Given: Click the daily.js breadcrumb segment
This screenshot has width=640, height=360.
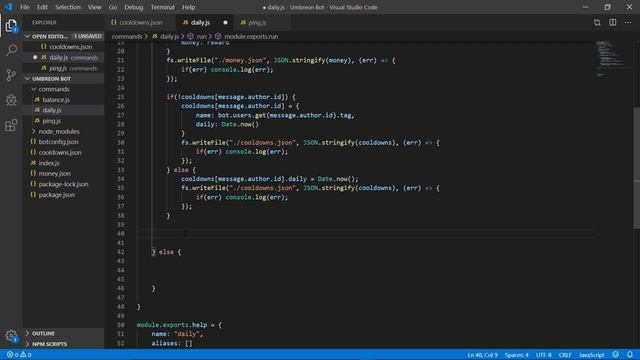Looking at the screenshot, I should 166,36.
